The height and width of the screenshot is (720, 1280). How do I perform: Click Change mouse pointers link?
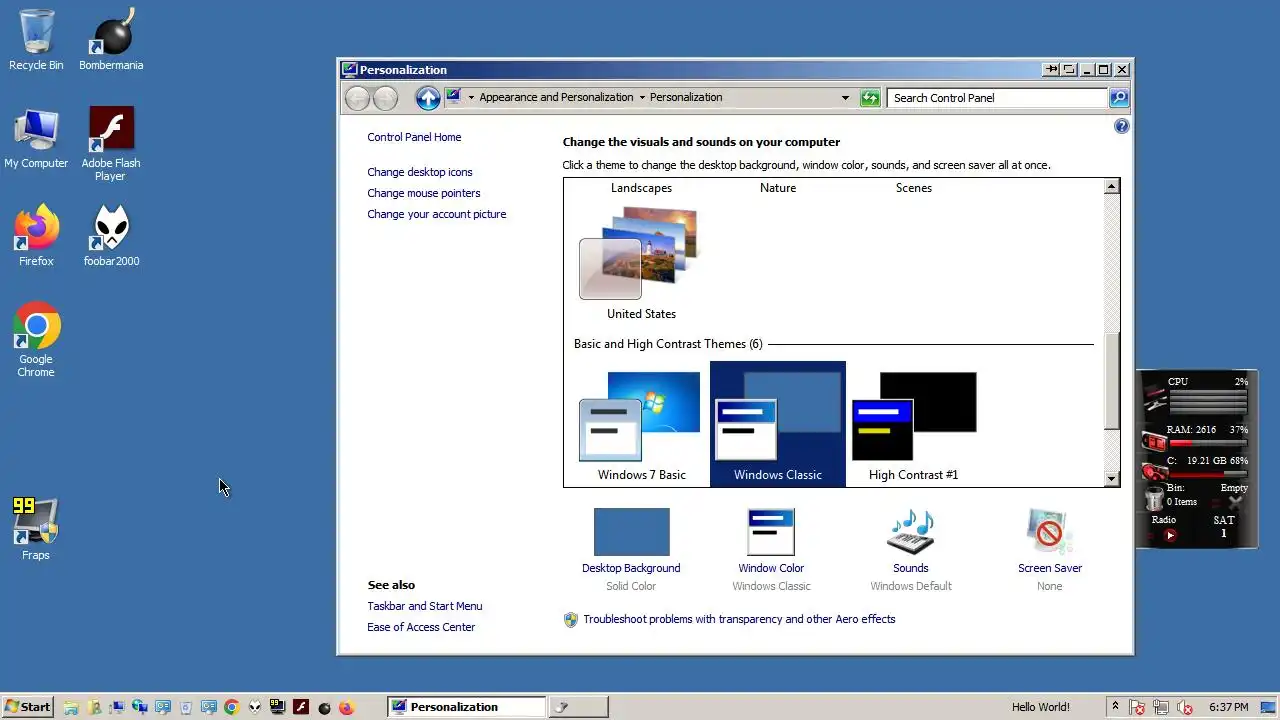pyautogui.click(x=424, y=193)
